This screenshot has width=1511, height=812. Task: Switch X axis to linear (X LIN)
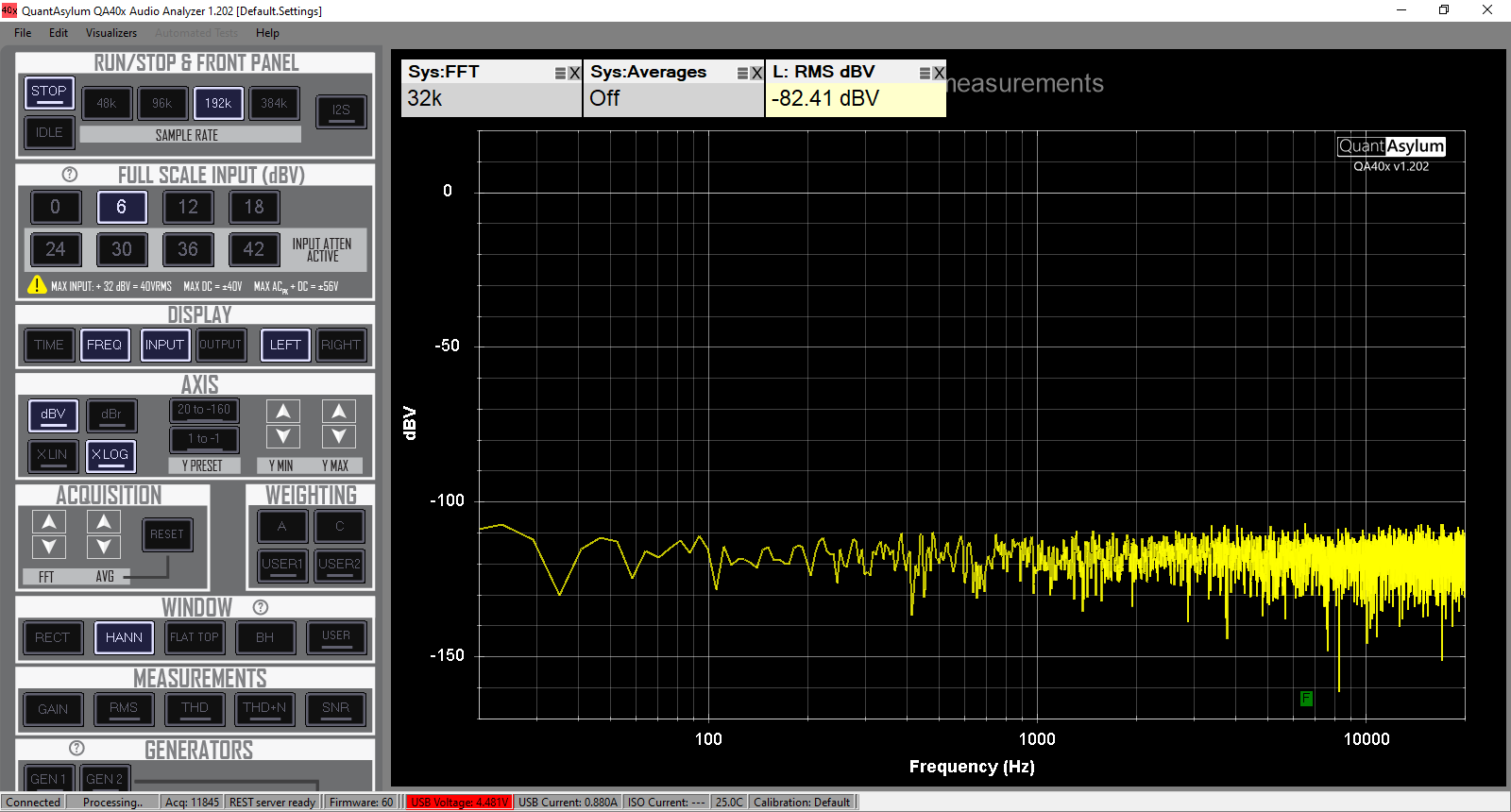tap(52, 456)
